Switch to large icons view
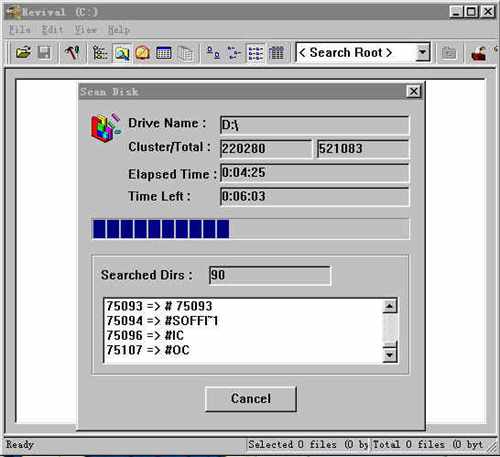 pos(213,53)
